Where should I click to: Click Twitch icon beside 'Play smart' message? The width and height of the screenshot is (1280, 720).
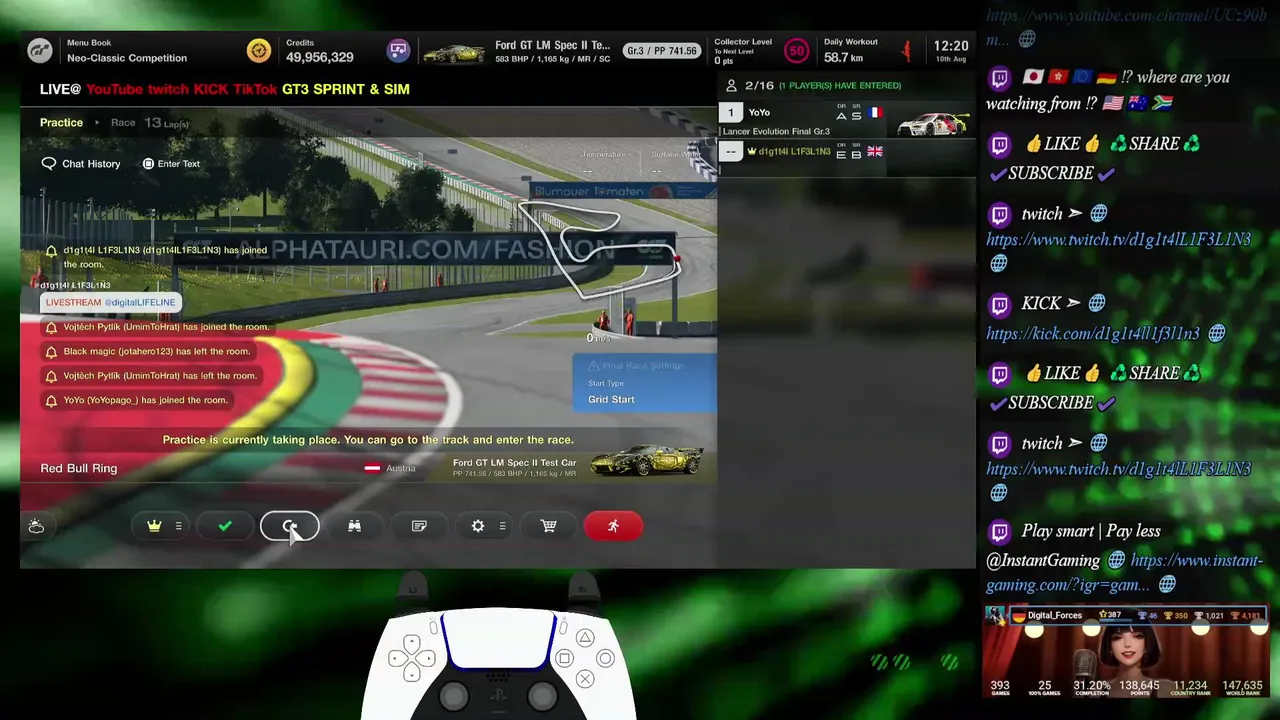point(999,532)
